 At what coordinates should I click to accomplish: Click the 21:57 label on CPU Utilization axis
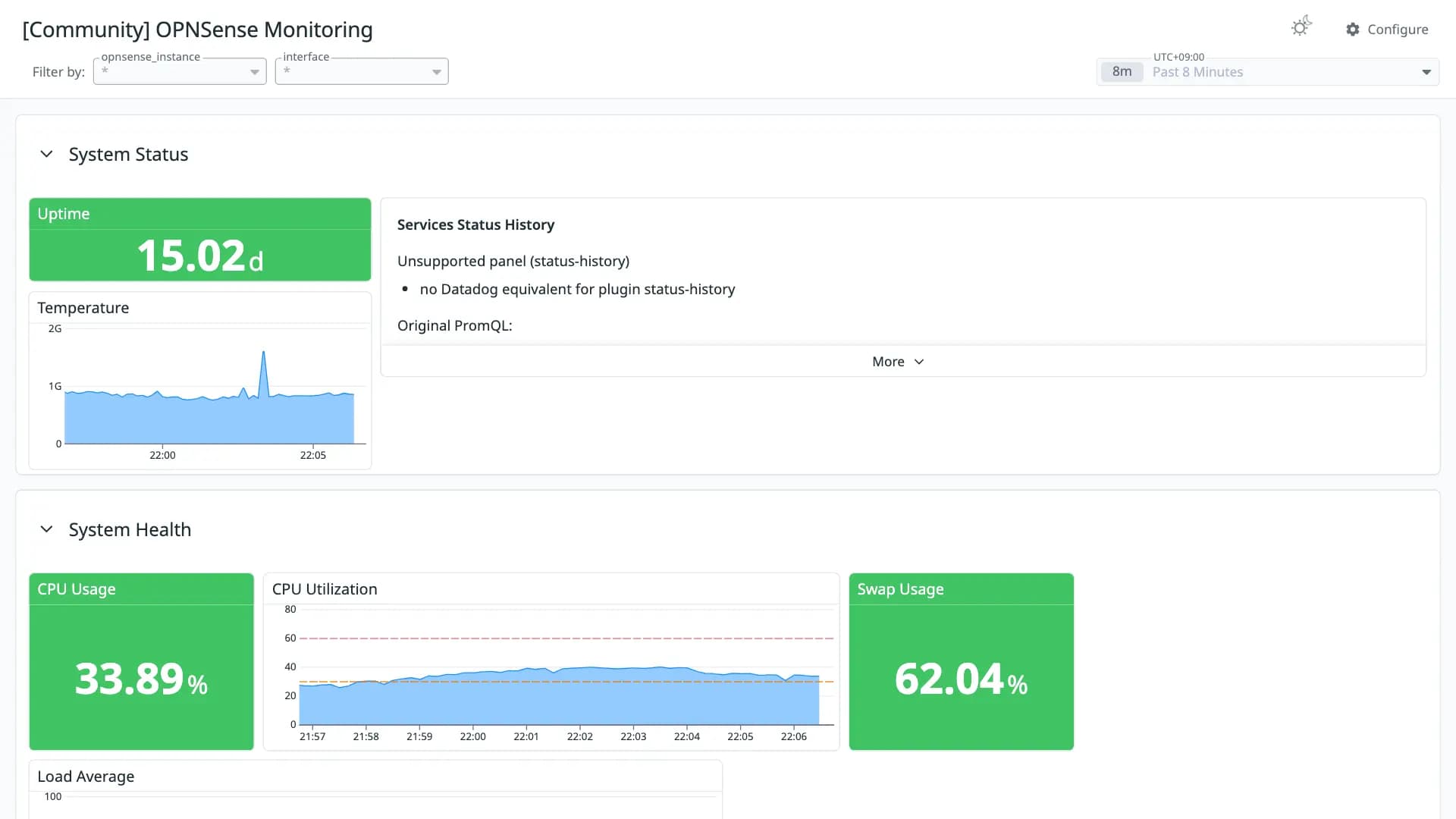pyautogui.click(x=312, y=736)
